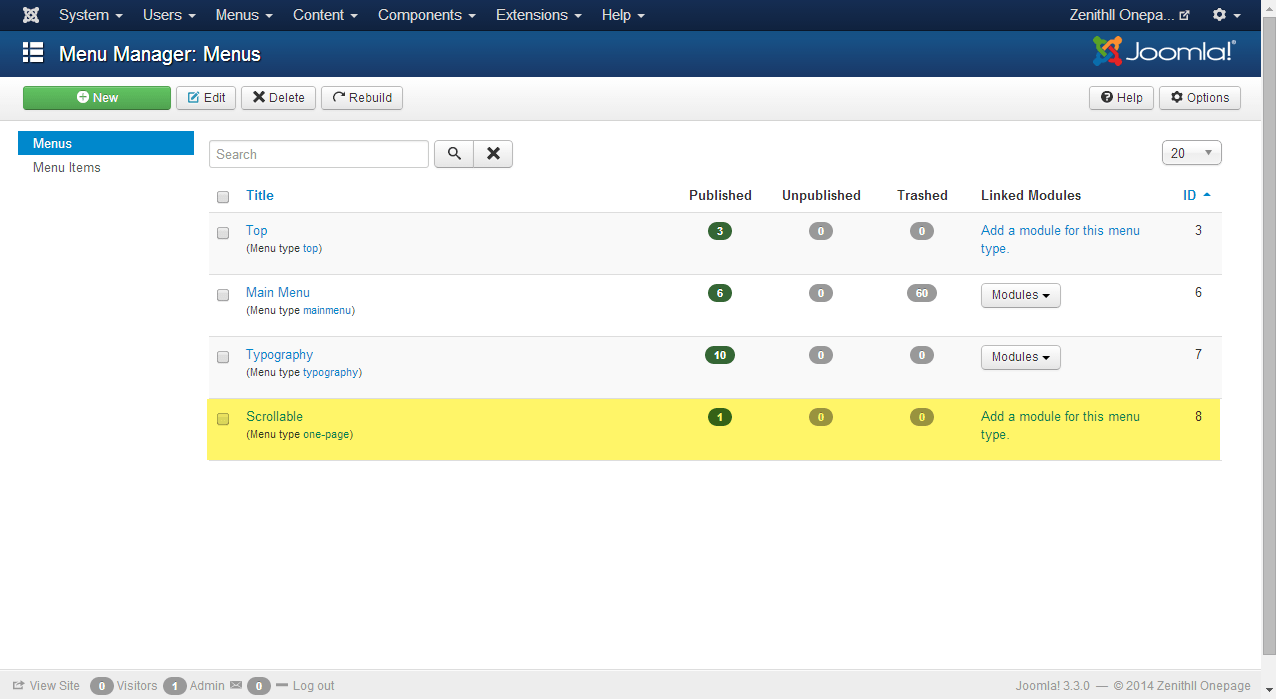Image resolution: width=1276 pixels, height=699 pixels.
Task: Select Menus in the sidebar
Action: click(x=106, y=143)
